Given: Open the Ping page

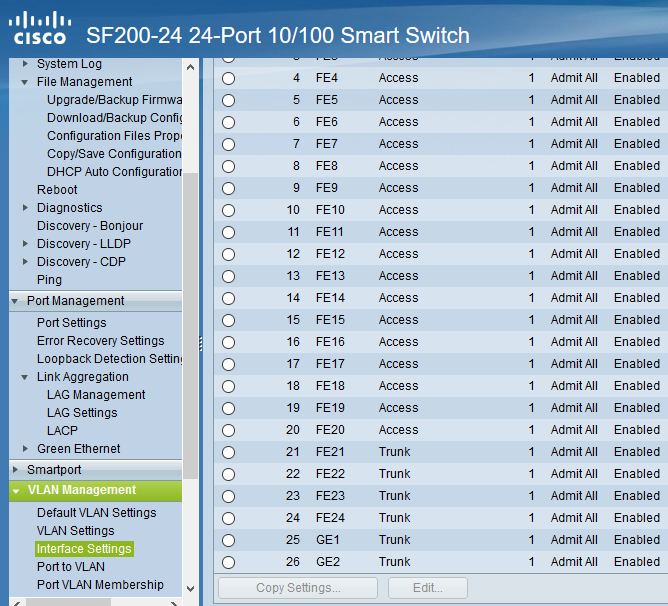Looking at the screenshot, I should click(x=49, y=280).
